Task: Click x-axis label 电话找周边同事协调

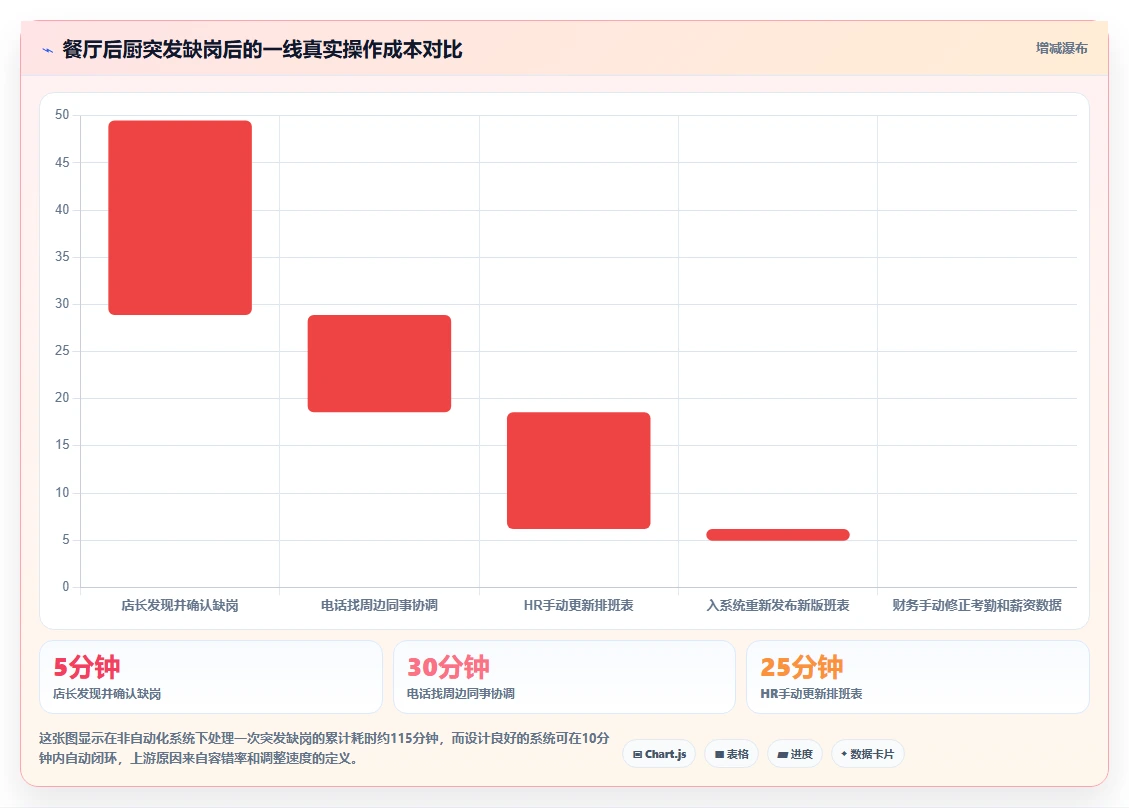Action: [x=379, y=605]
